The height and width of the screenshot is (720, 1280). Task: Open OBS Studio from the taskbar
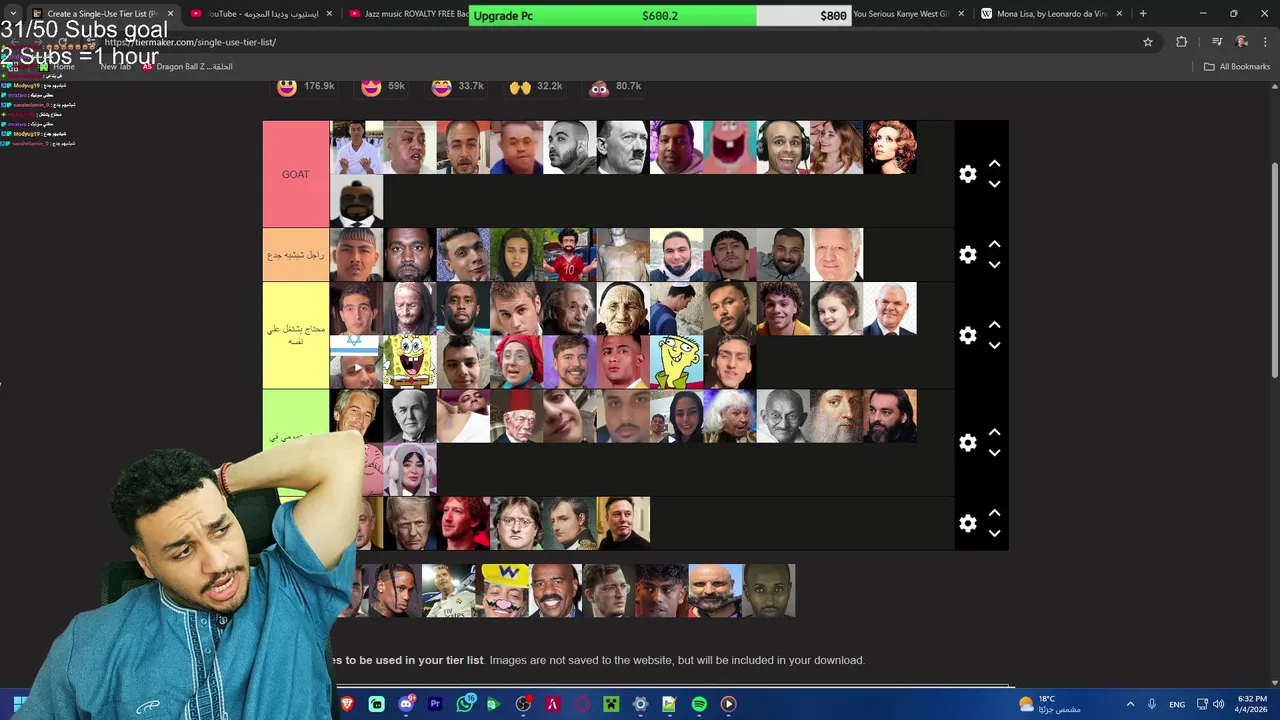(523, 704)
